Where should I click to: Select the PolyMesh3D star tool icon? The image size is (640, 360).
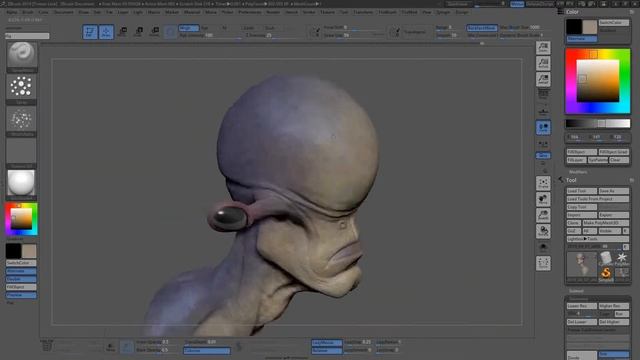pos(622,258)
